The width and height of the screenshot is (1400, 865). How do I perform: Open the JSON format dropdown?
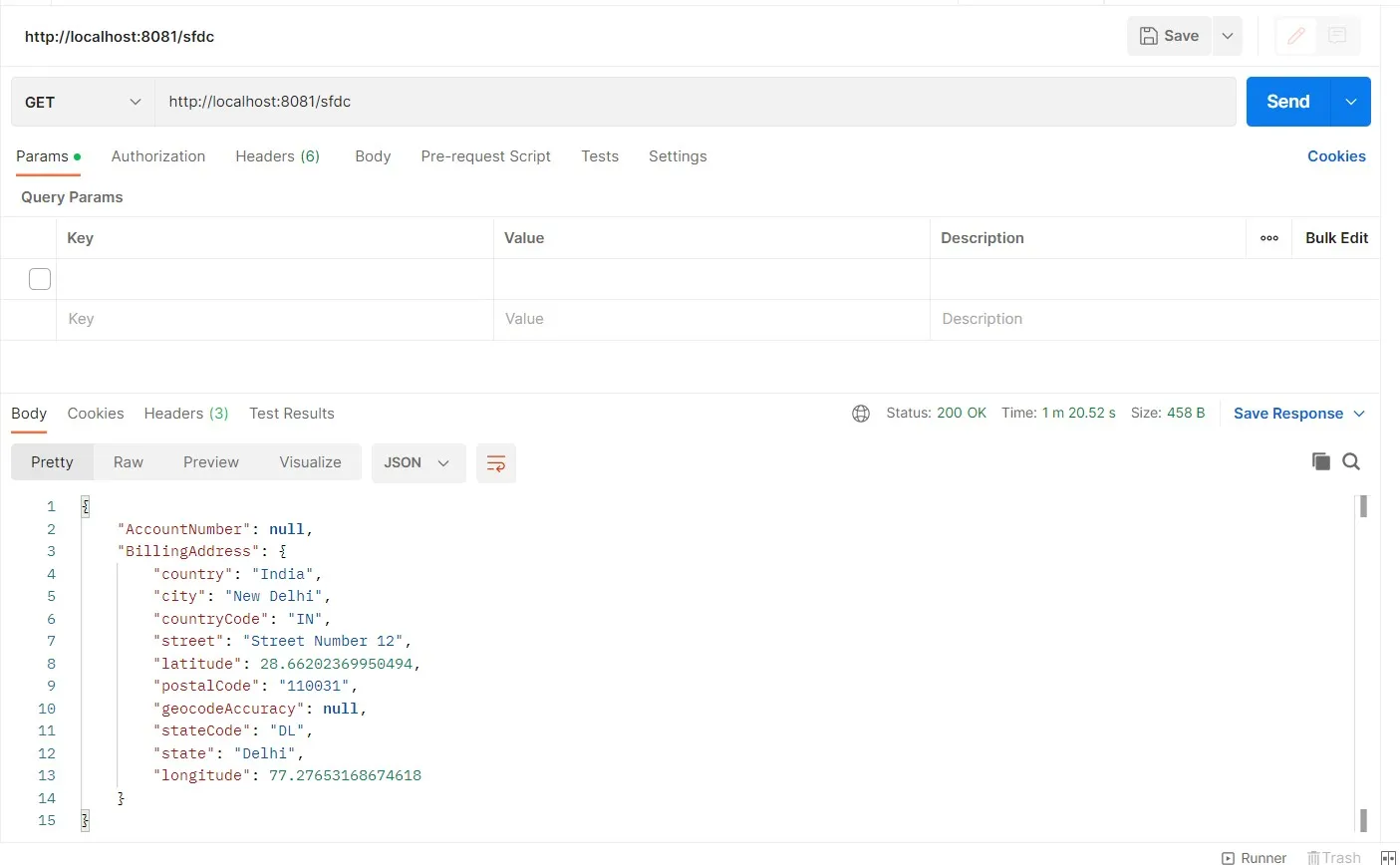coord(419,462)
